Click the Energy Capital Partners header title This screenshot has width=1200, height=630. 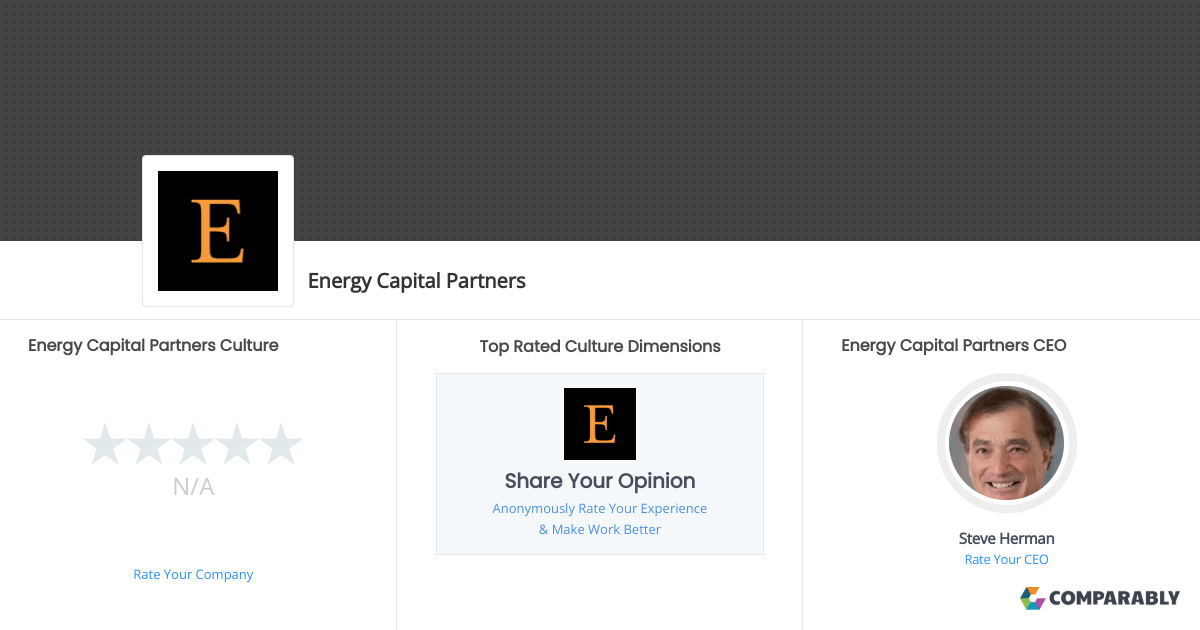[417, 281]
